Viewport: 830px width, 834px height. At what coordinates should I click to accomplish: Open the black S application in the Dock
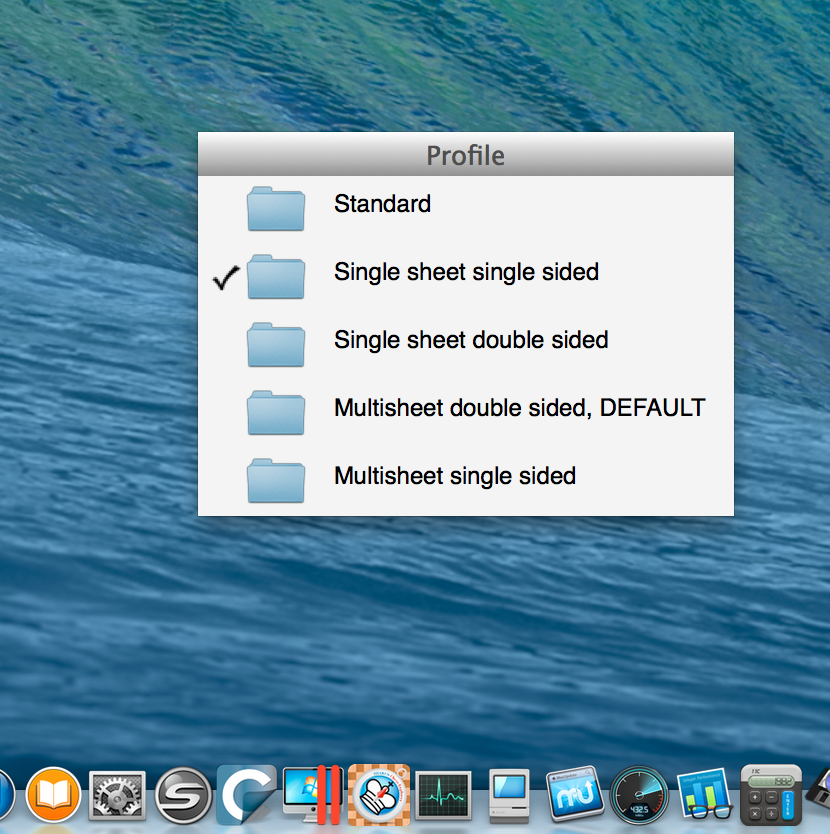[182, 795]
